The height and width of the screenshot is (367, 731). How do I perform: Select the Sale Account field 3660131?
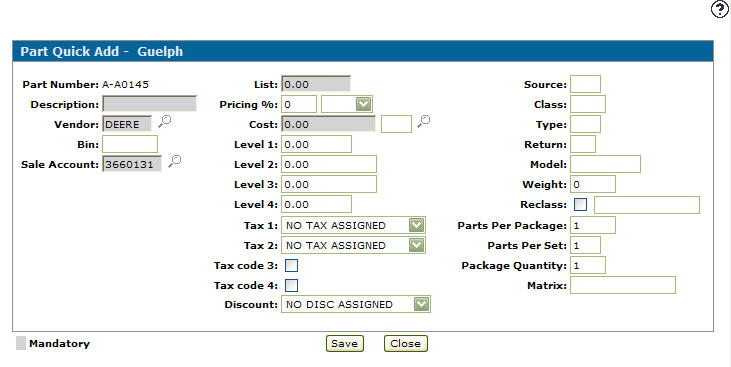tap(132, 164)
